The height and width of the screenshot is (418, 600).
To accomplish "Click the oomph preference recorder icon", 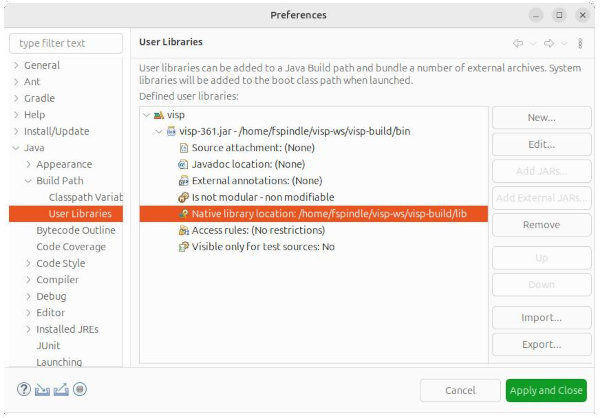I will pos(80,390).
